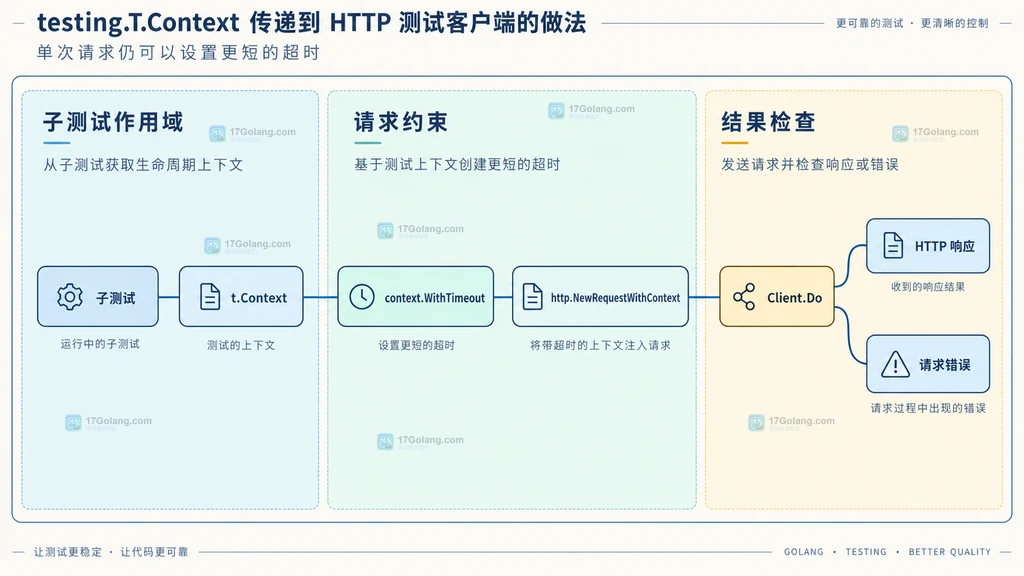Click the caption 设置更短的超时

click(416, 345)
